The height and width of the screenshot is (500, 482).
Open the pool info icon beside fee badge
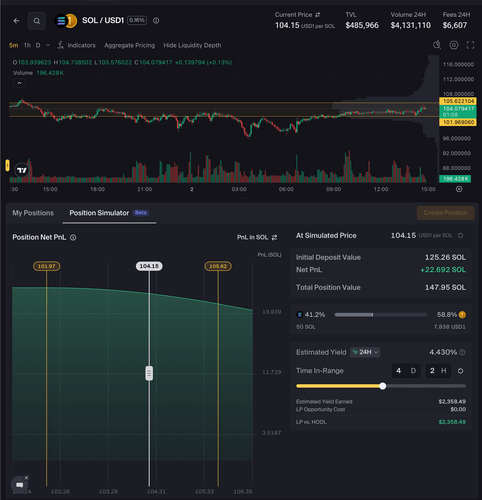(156, 21)
